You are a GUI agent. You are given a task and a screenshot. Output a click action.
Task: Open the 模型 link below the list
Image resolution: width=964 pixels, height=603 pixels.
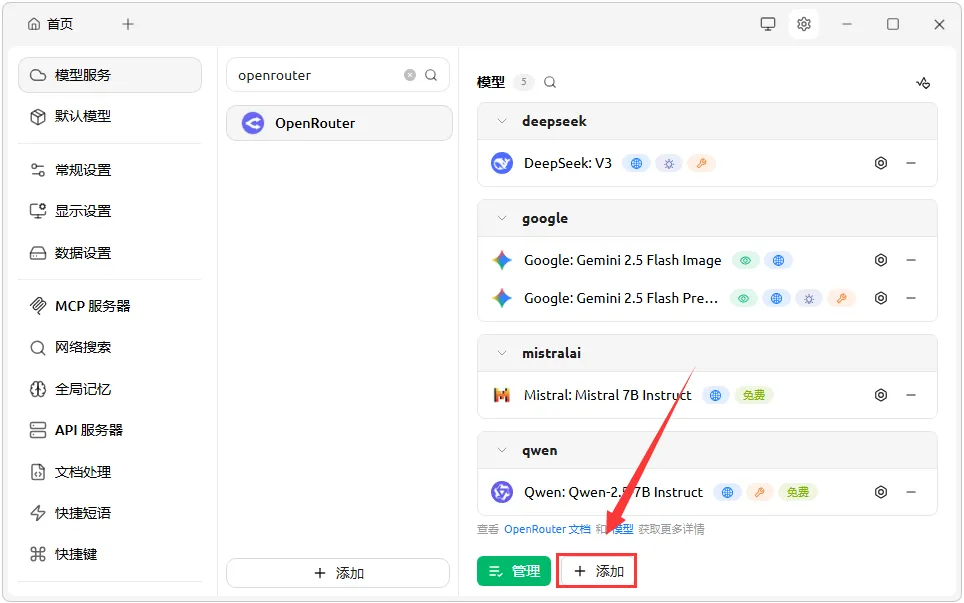[x=623, y=529]
